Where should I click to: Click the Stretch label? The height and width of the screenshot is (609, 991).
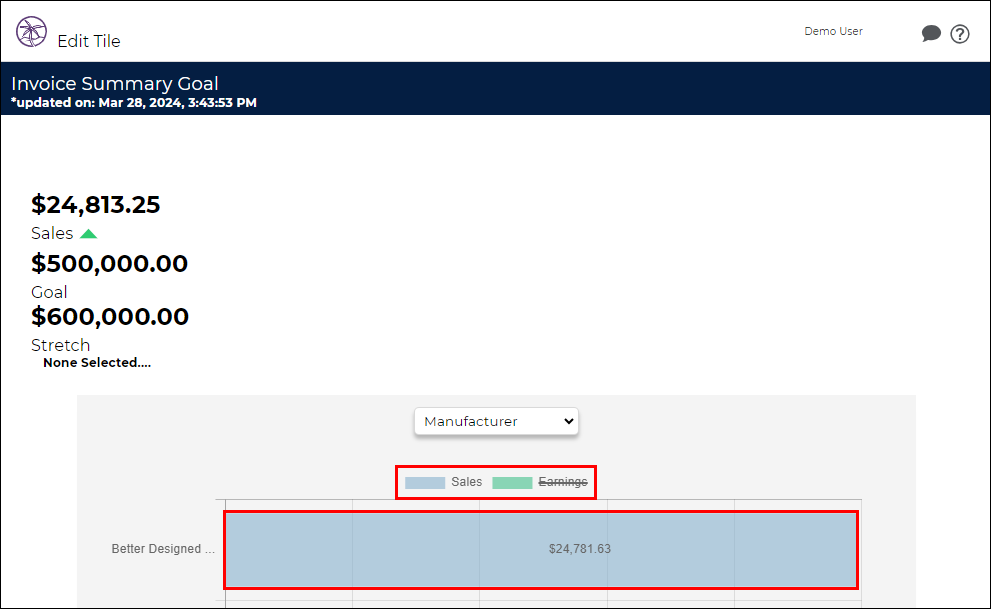[x=61, y=345]
